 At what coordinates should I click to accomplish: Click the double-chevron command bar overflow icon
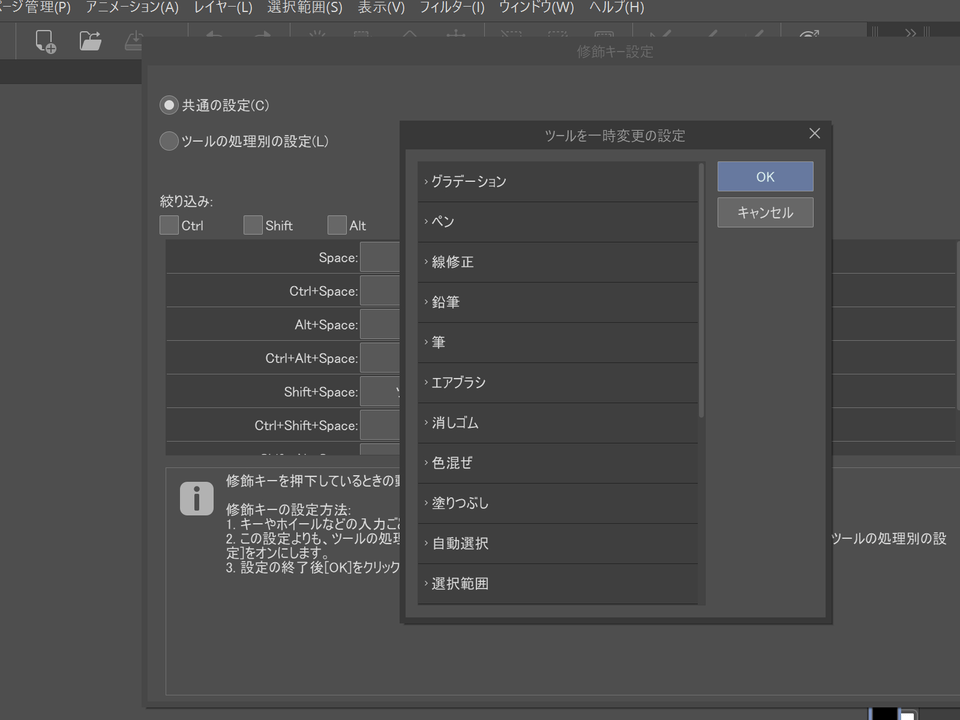[x=910, y=32]
